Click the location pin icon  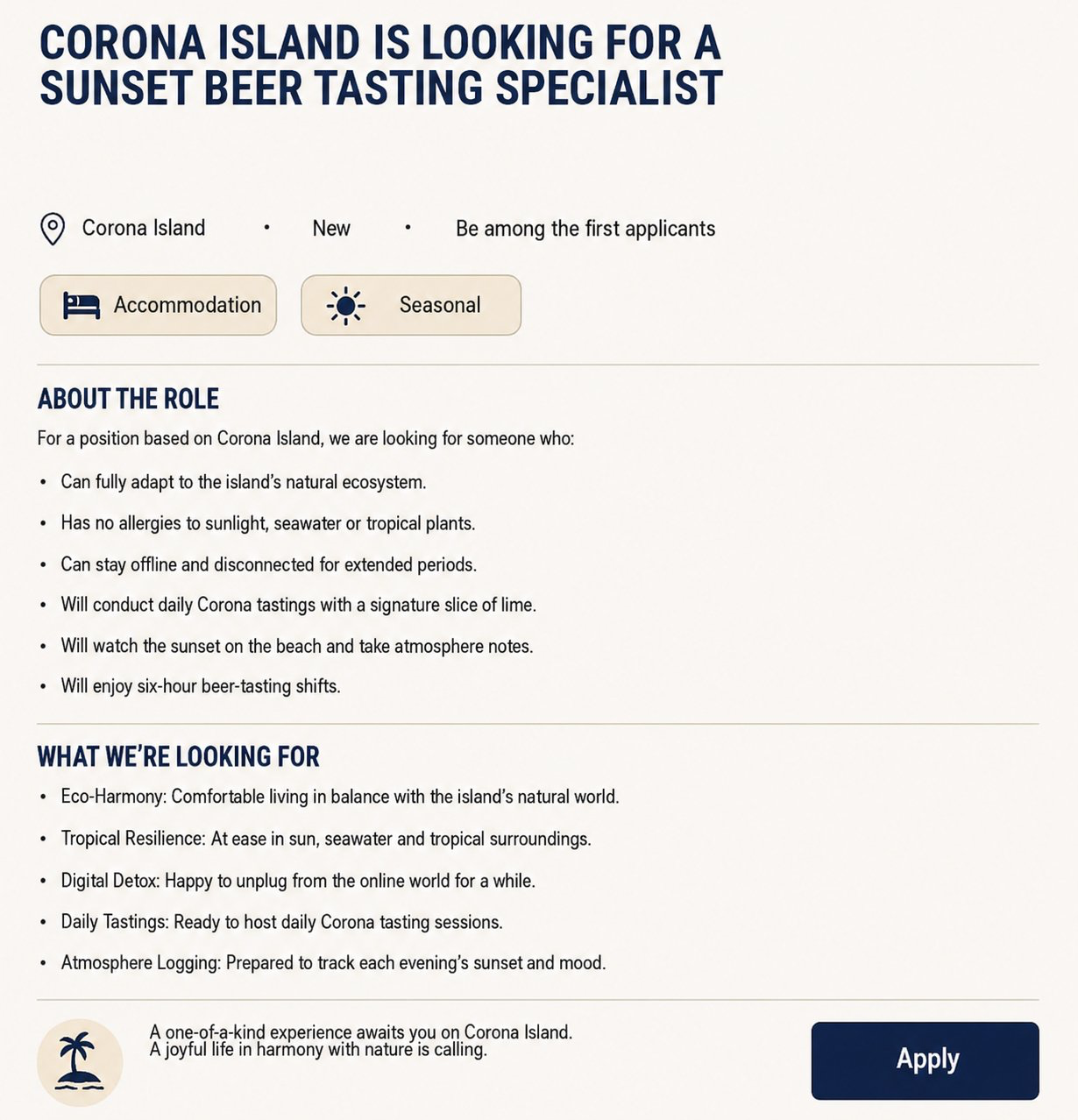point(53,229)
